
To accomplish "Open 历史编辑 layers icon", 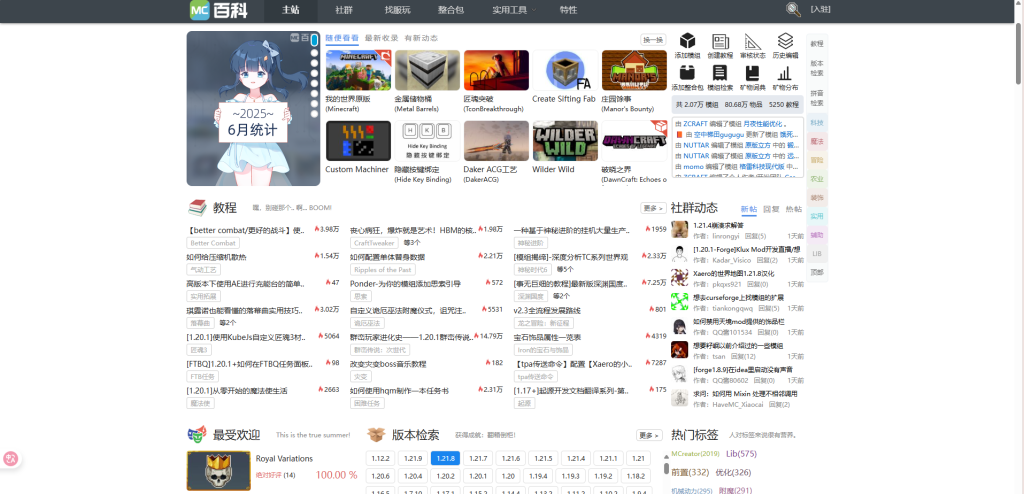I will (785, 42).
